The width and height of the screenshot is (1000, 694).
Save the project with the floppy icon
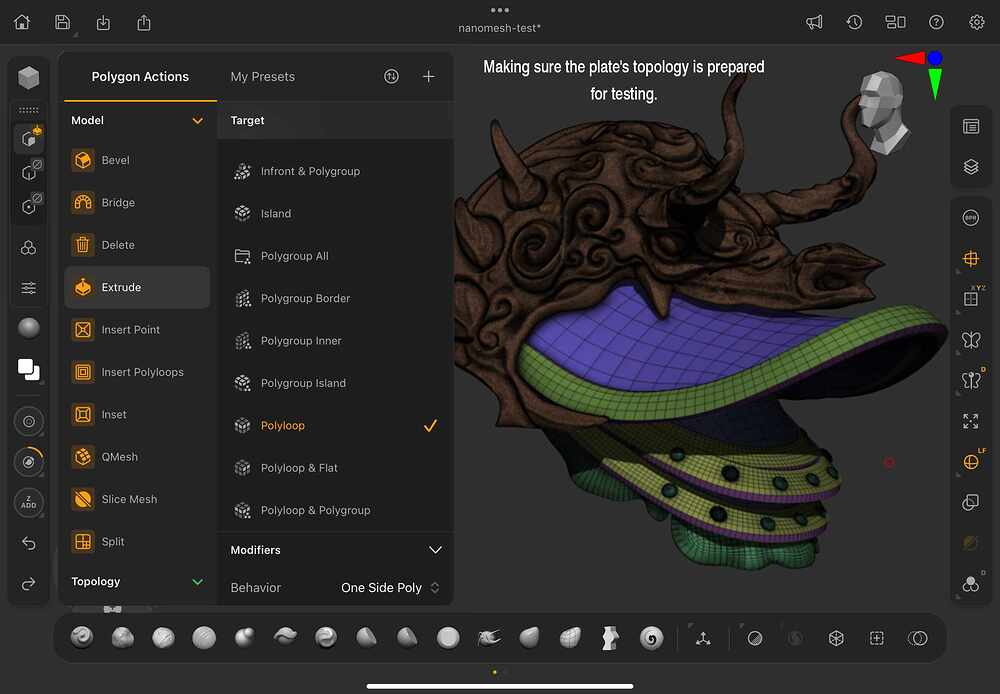pos(62,22)
